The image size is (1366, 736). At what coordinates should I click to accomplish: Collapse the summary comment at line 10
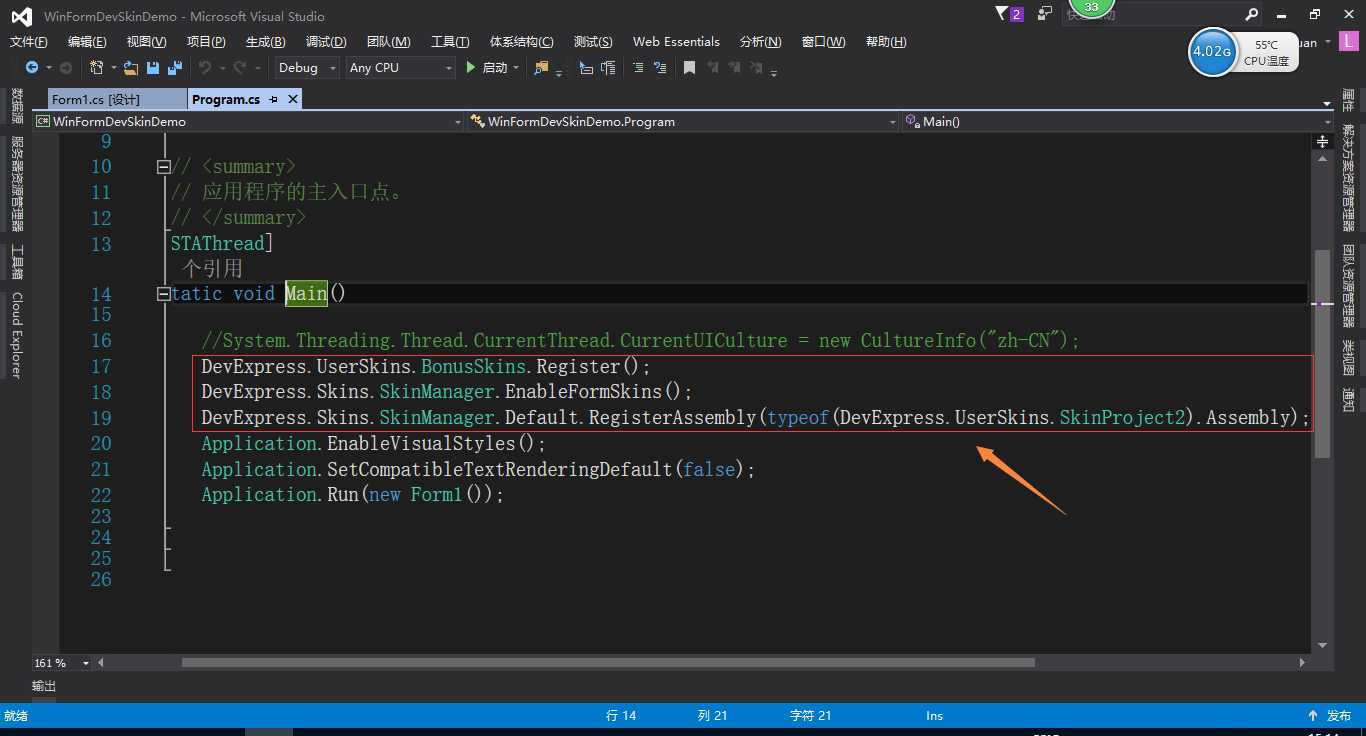(x=163, y=167)
